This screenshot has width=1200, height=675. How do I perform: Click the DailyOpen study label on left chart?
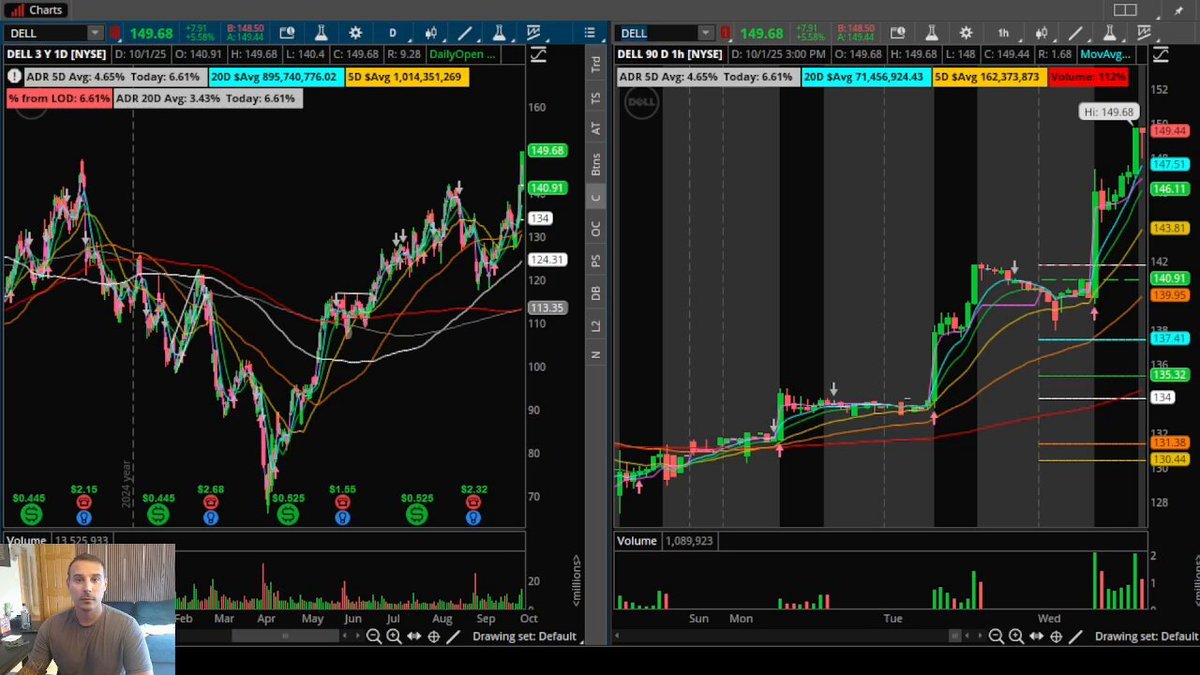(461, 54)
